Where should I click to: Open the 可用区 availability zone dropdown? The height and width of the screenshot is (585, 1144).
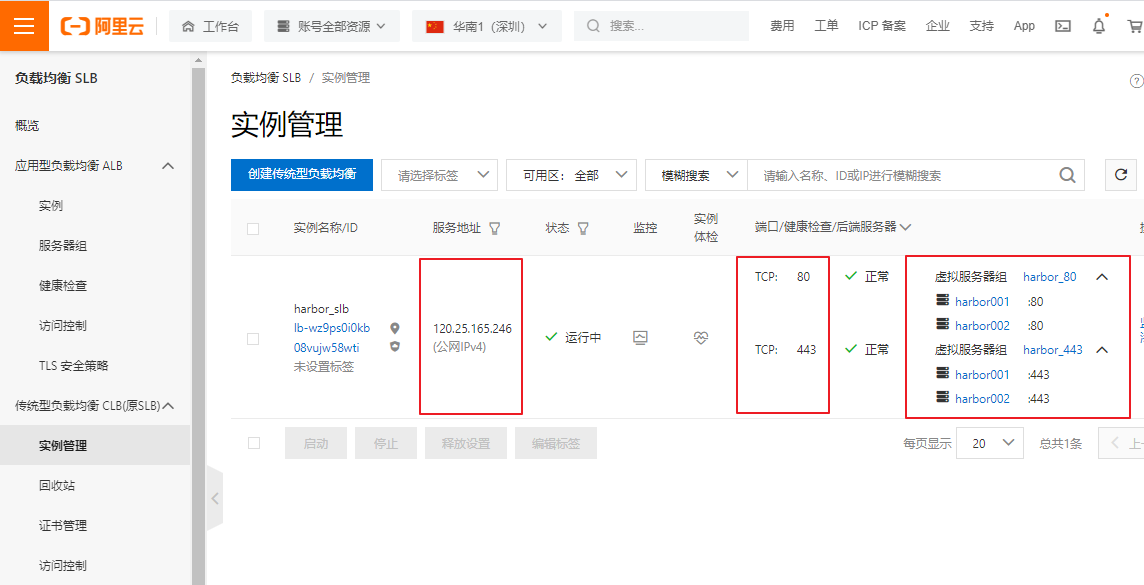click(x=571, y=175)
